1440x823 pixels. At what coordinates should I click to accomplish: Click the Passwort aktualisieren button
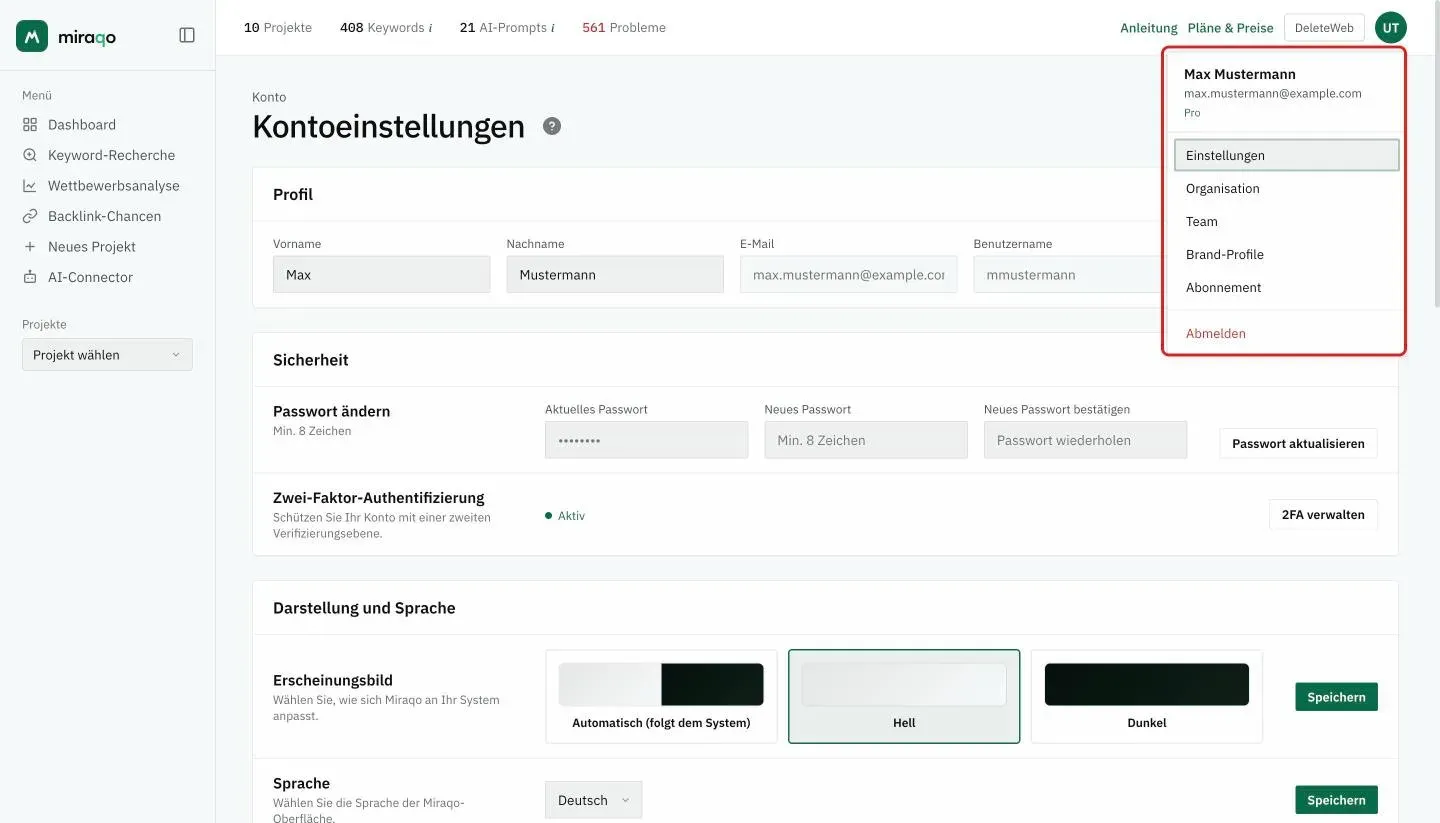coord(1298,443)
